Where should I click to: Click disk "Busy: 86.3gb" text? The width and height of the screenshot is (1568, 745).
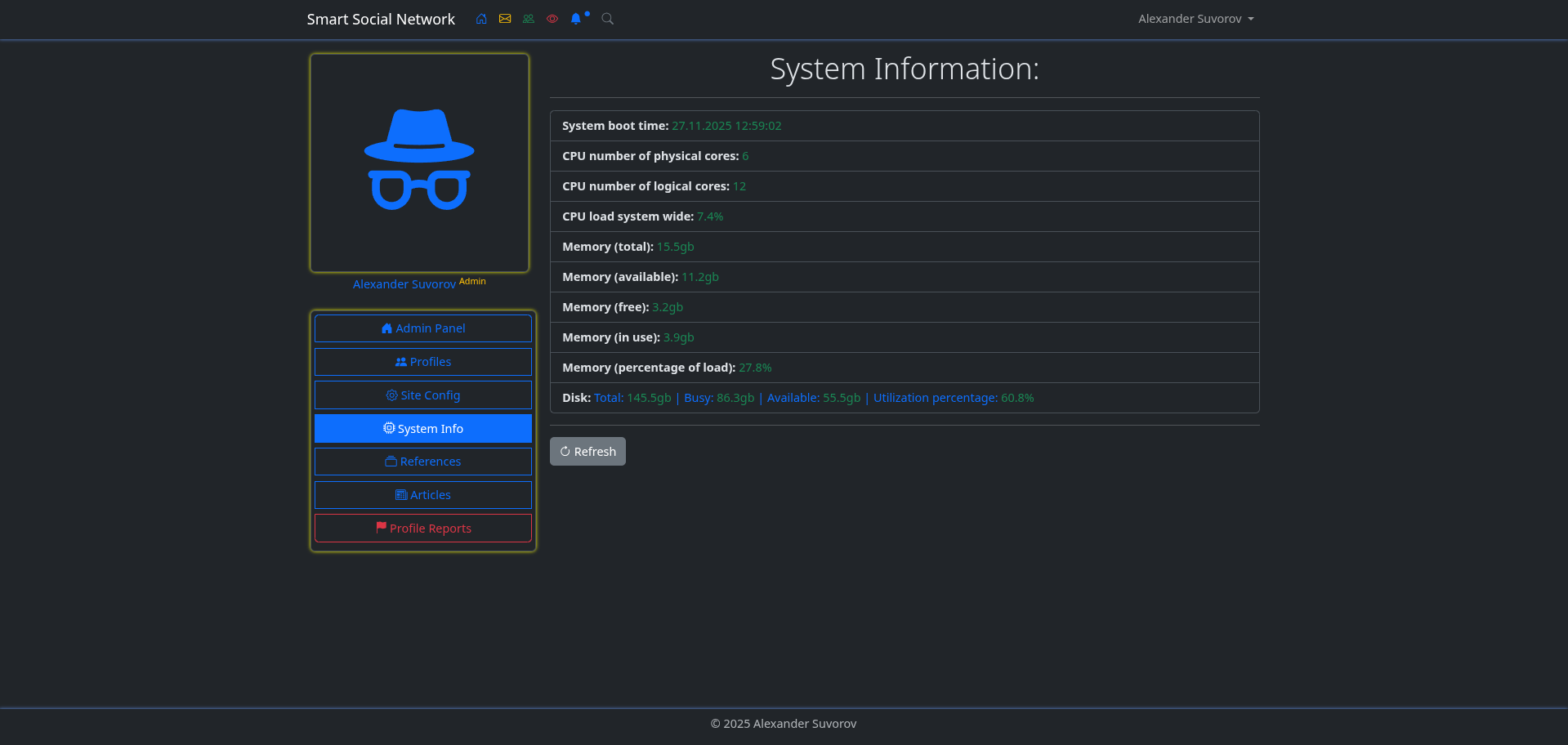[x=719, y=398]
